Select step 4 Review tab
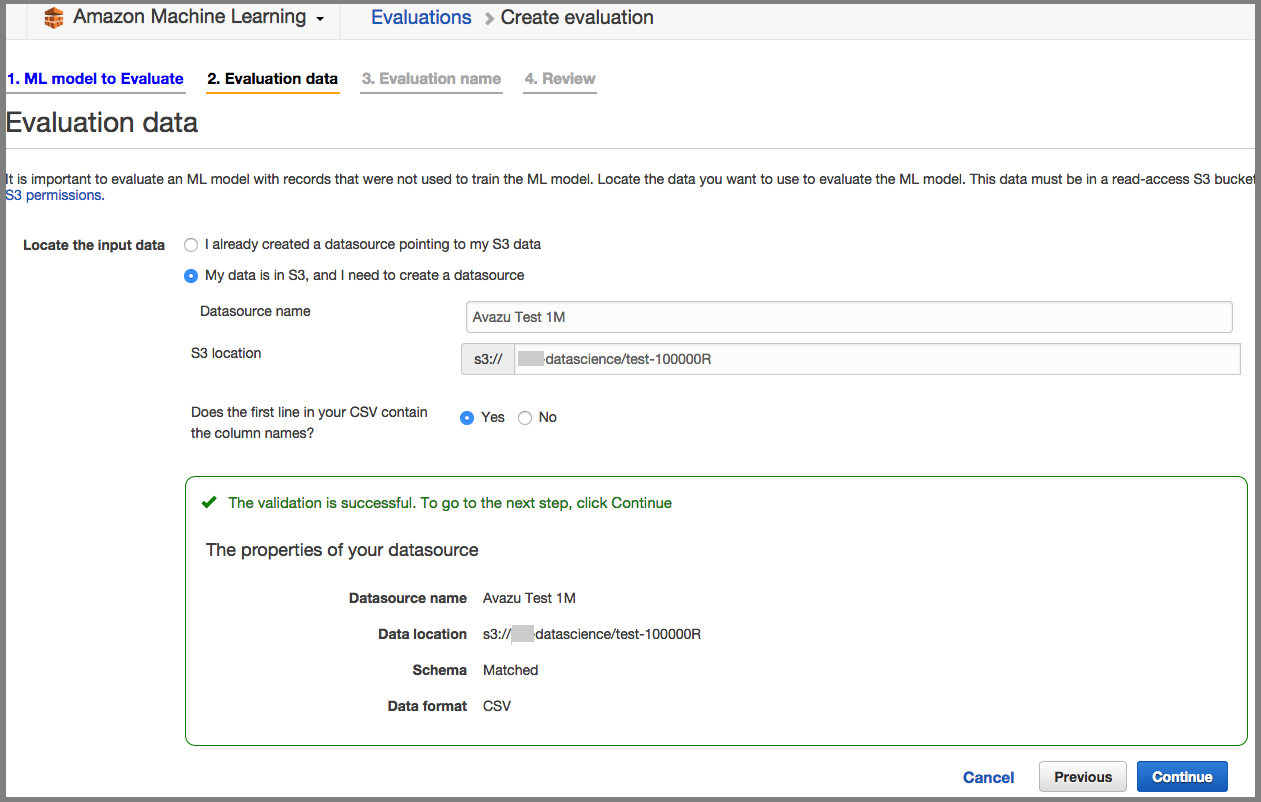1261x802 pixels. pos(560,79)
